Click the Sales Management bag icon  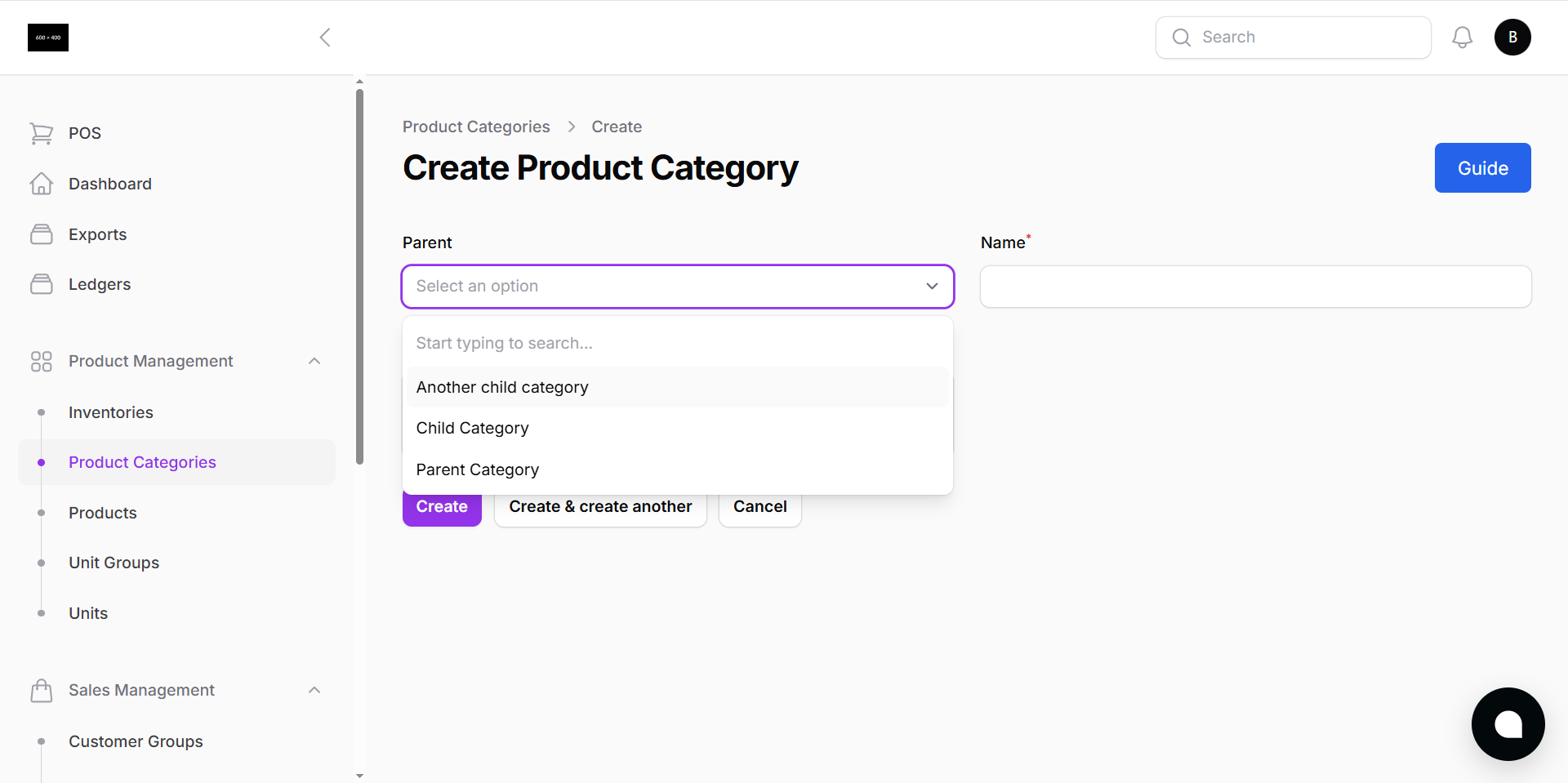click(x=42, y=690)
